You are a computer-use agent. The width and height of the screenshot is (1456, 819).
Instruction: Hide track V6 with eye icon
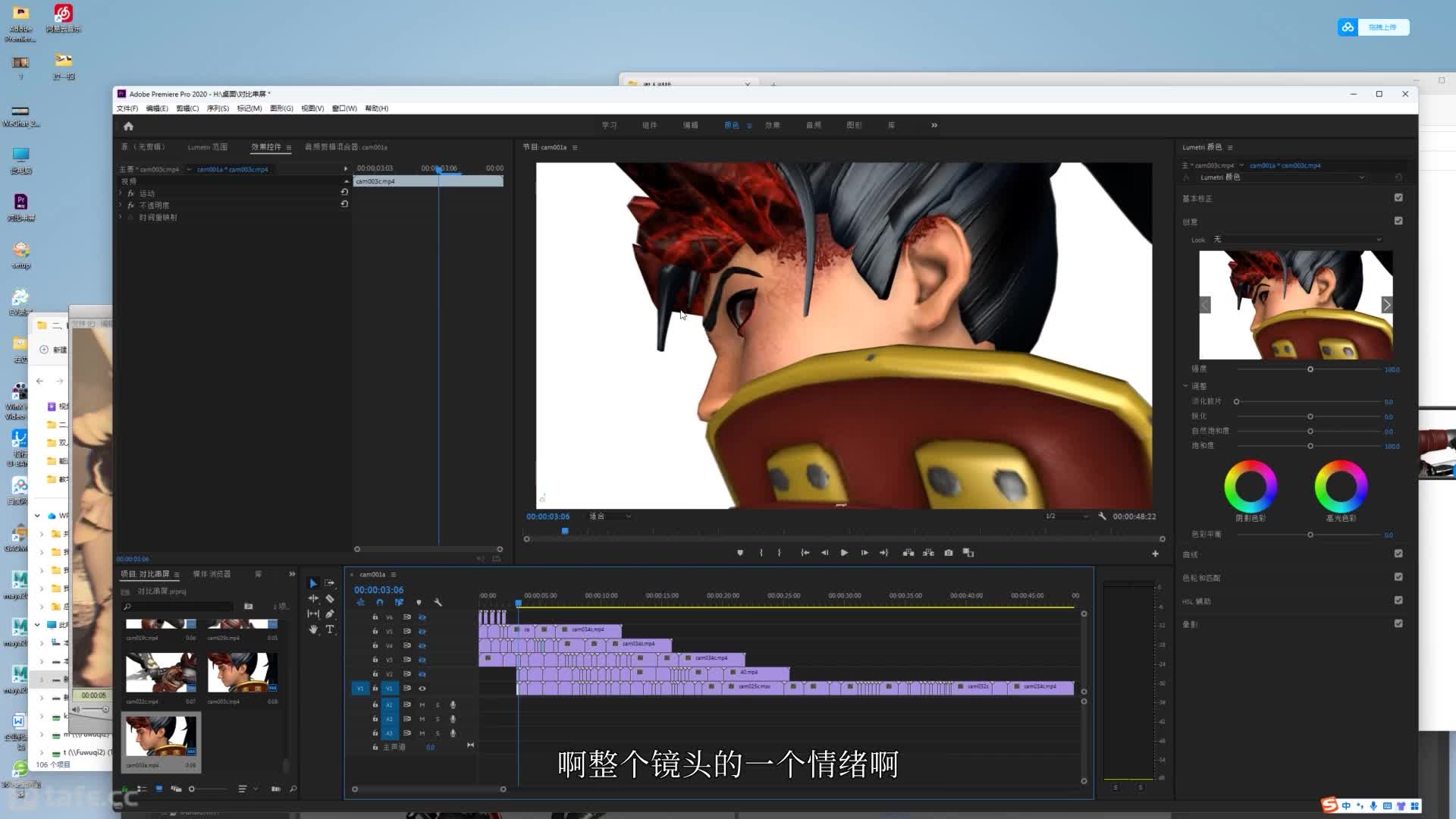pos(422,617)
